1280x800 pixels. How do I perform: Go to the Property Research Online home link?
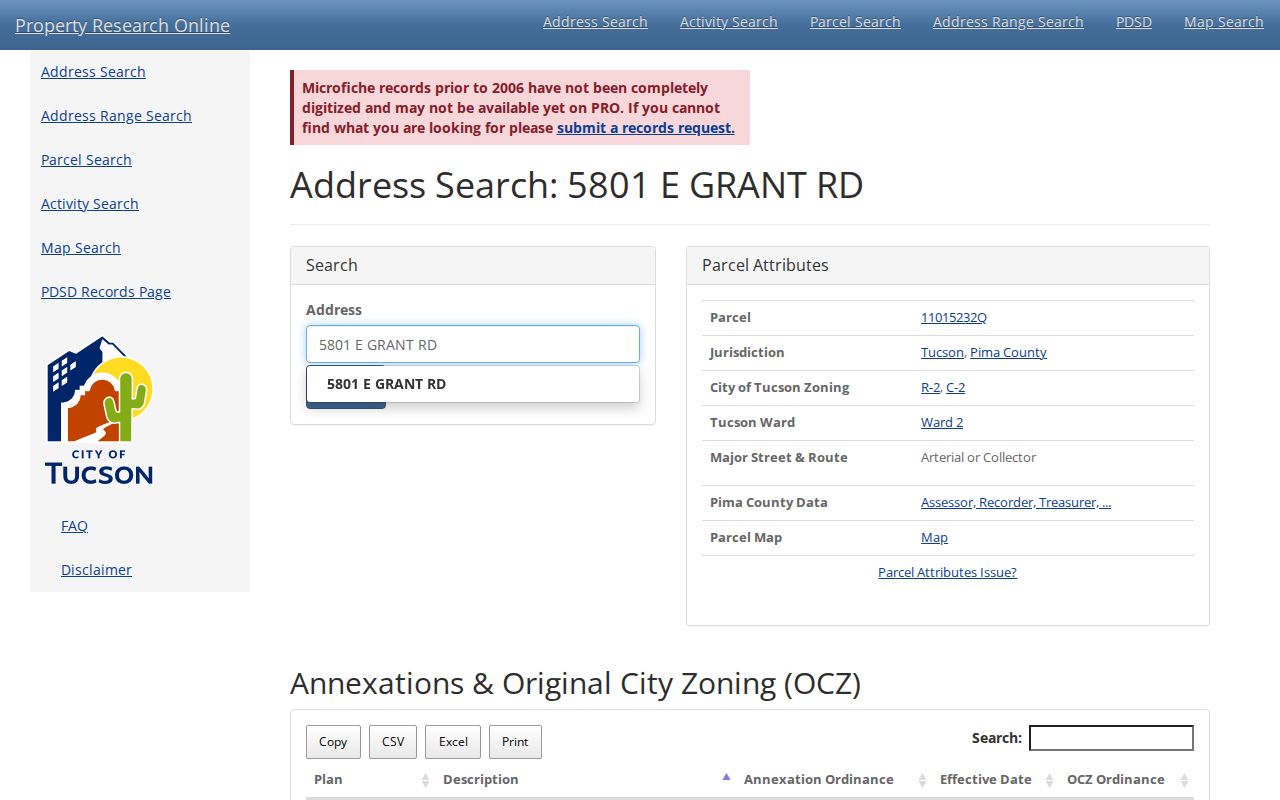pyautogui.click(x=122, y=26)
